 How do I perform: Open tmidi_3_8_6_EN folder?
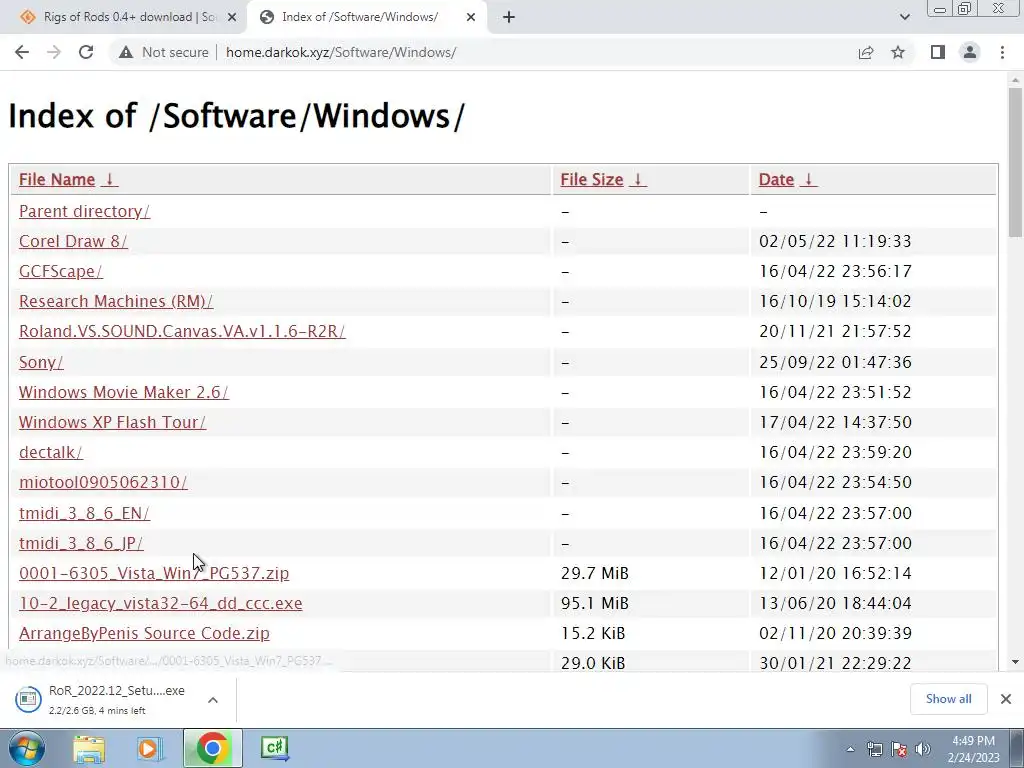(84, 513)
